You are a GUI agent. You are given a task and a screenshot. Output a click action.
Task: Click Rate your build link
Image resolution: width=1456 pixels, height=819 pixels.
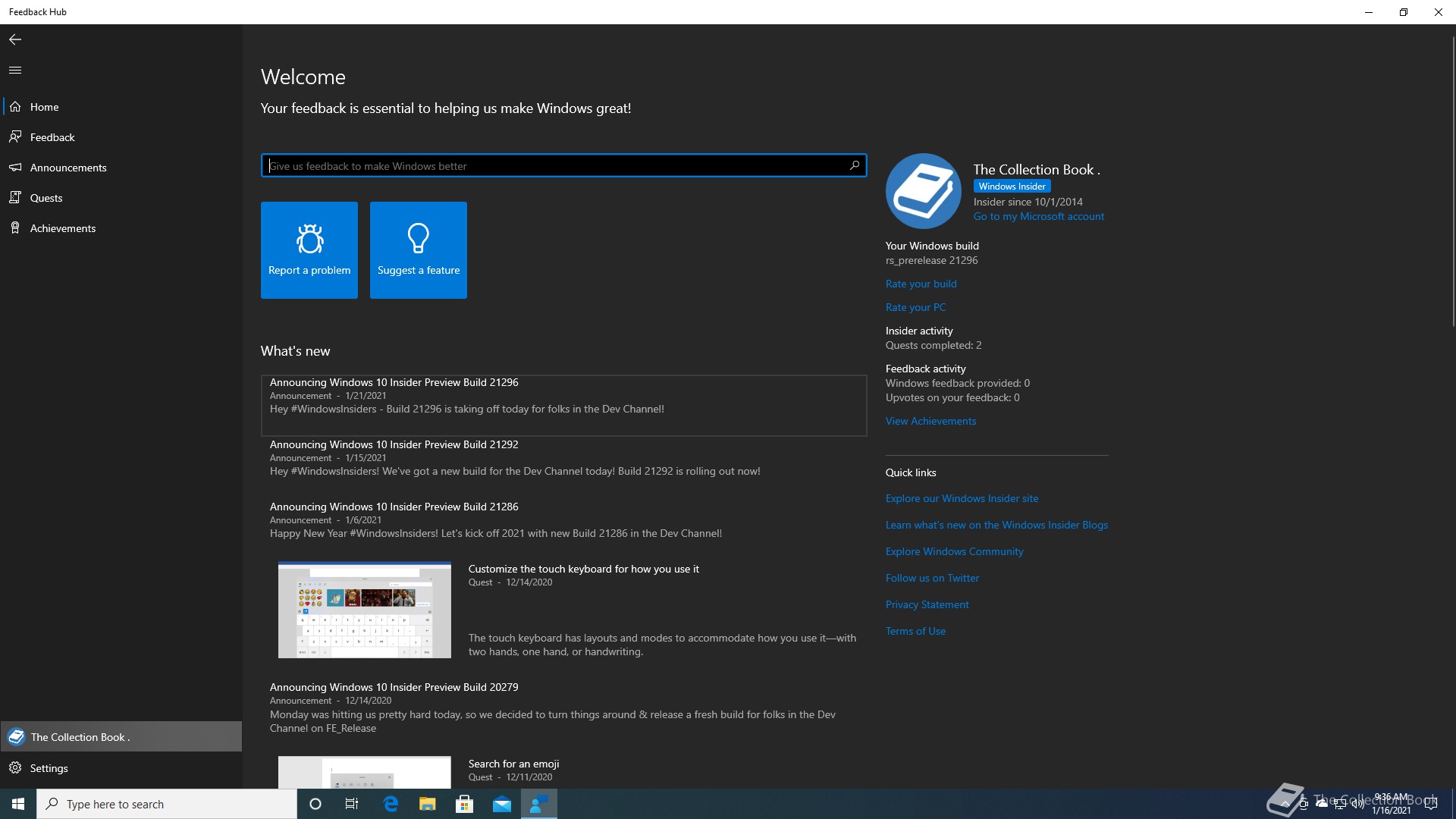pos(921,284)
